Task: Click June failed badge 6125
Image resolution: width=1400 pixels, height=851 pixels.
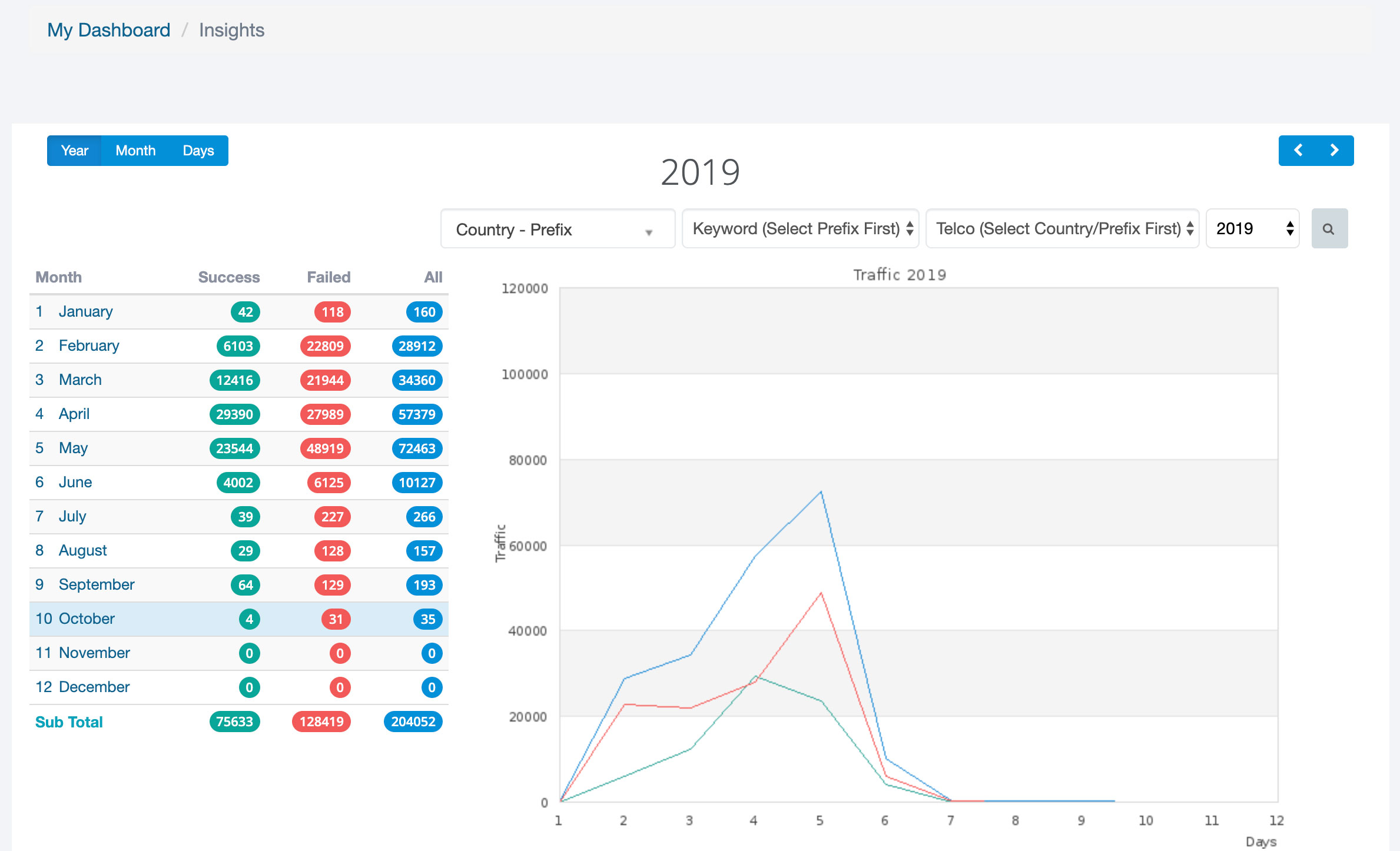Action: [329, 483]
